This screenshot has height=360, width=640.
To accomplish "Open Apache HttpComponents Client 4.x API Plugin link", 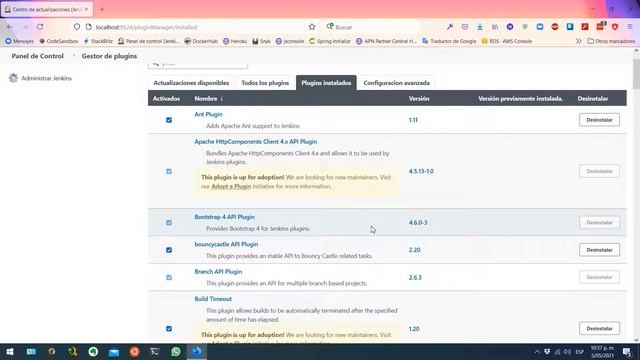I will click(x=256, y=142).
